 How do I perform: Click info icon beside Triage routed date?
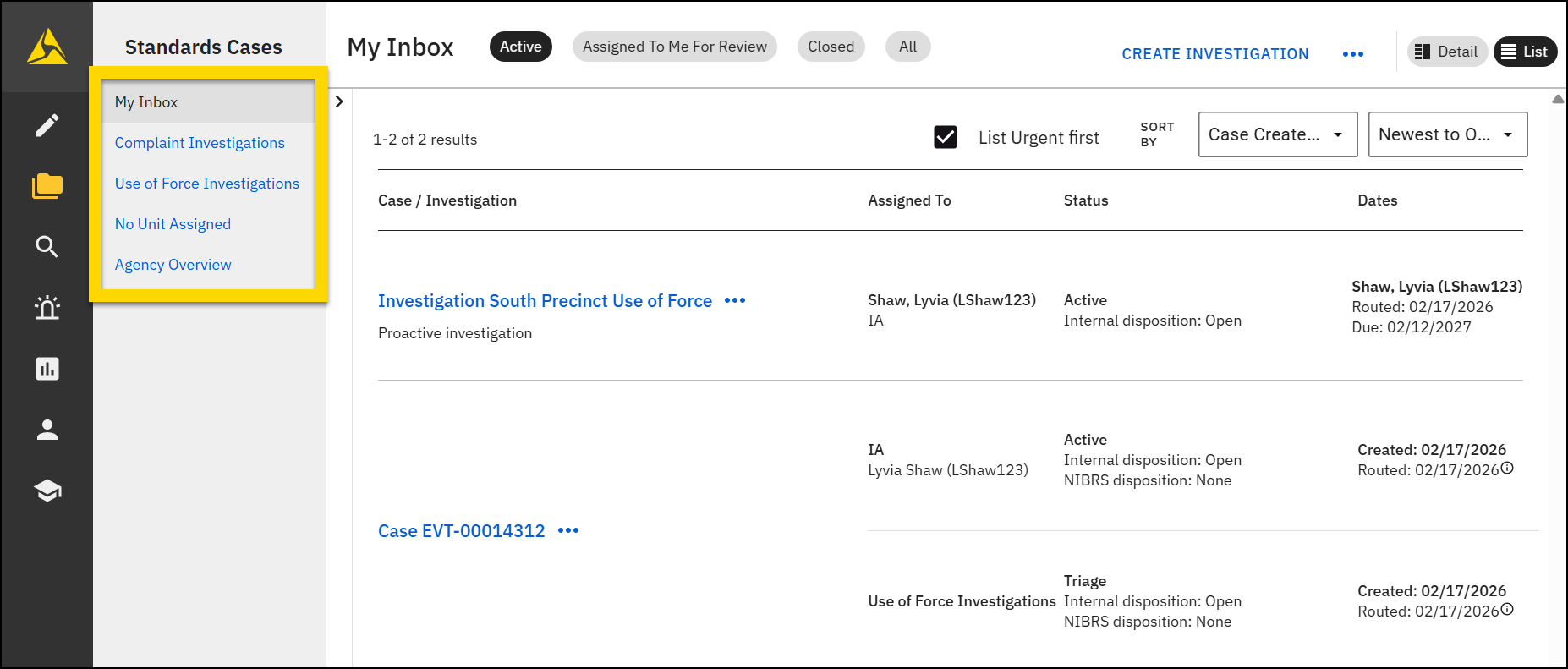pos(1507,610)
